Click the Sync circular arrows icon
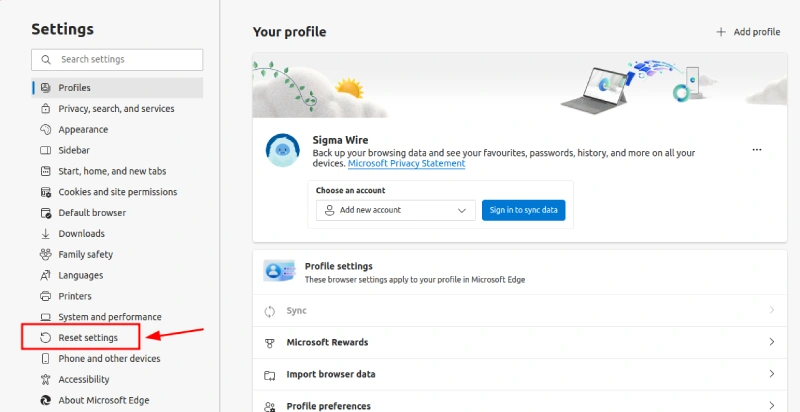Viewport: 800px width, 412px height. click(x=269, y=311)
